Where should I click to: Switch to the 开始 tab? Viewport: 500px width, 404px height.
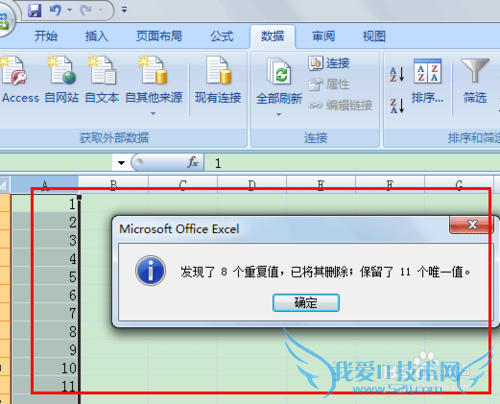coord(46,36)
